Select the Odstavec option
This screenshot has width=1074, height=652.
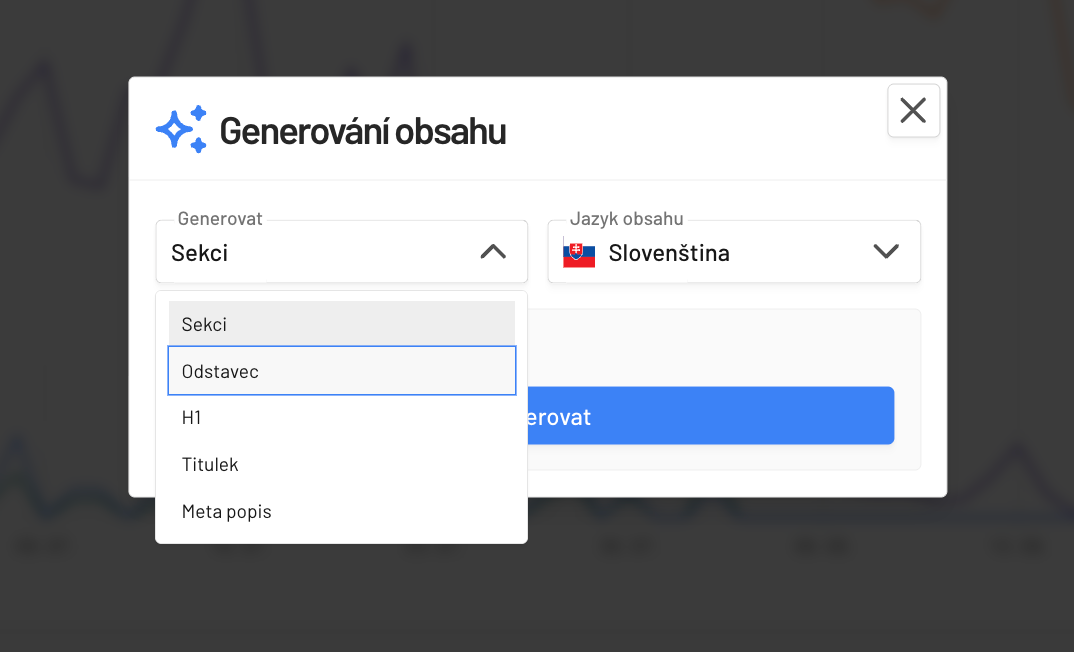click(x=341, y=371)
